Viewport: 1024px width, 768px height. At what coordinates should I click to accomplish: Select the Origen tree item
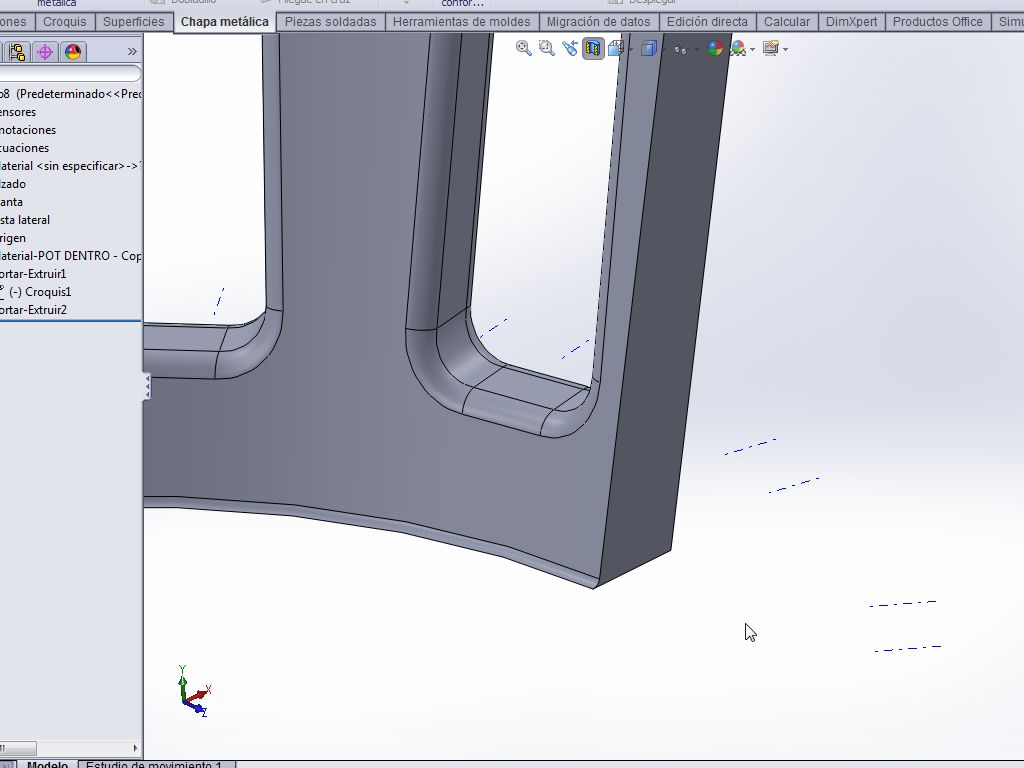(13, 238)
